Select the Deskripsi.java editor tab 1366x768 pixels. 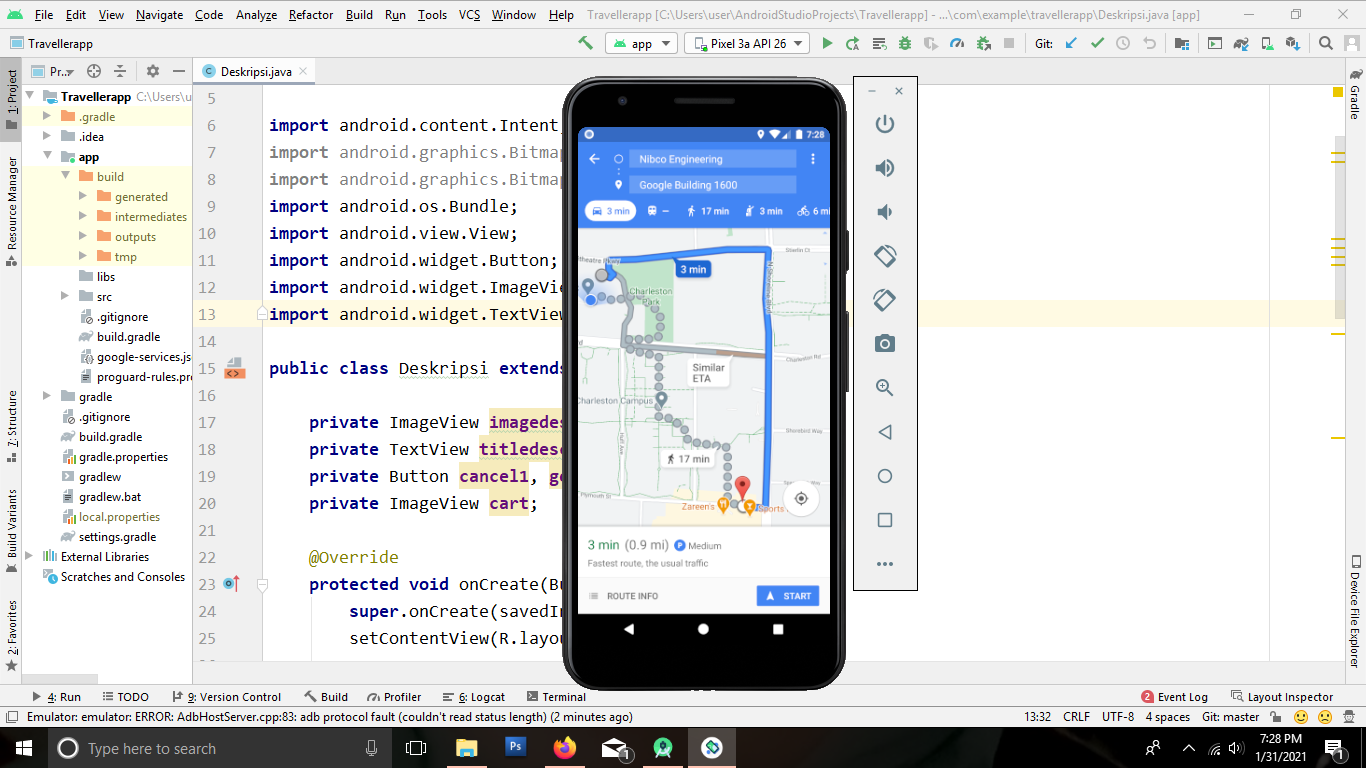pos(255,71)
